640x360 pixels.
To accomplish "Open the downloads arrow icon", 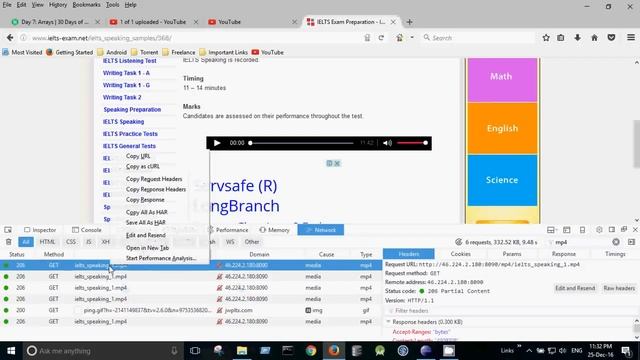I will (577, 38).
